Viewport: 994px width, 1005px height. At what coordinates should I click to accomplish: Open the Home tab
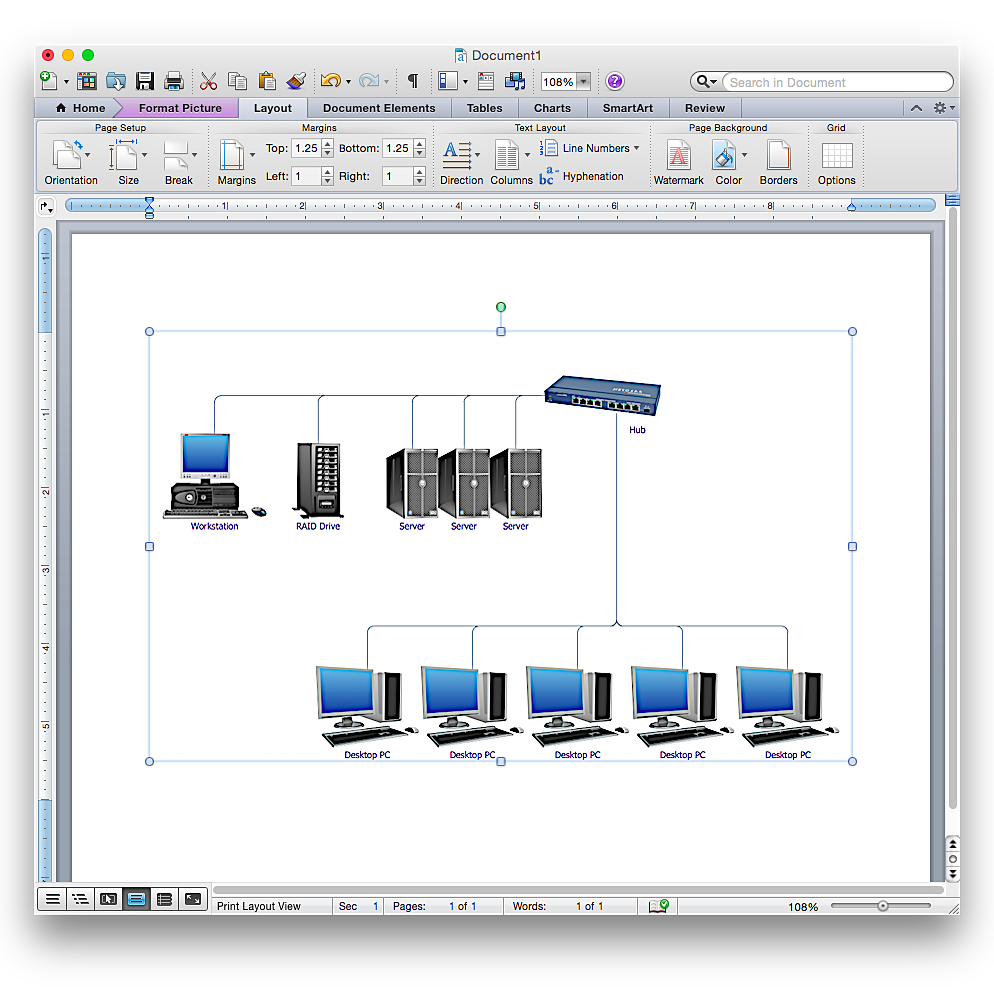click(x=80, y=108)
